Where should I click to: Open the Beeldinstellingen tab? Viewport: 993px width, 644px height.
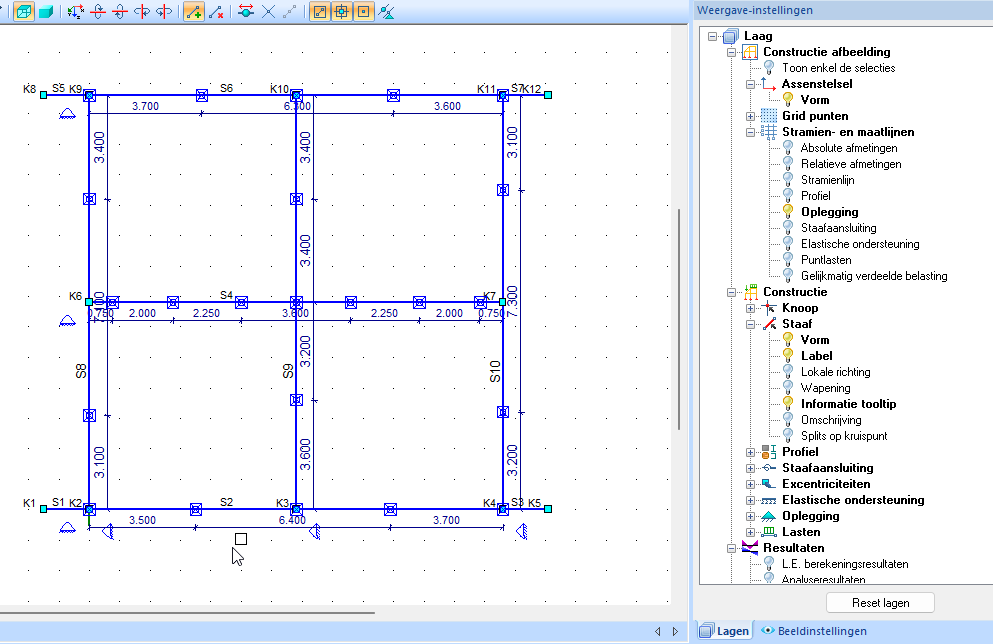click(x=814, y=631)
